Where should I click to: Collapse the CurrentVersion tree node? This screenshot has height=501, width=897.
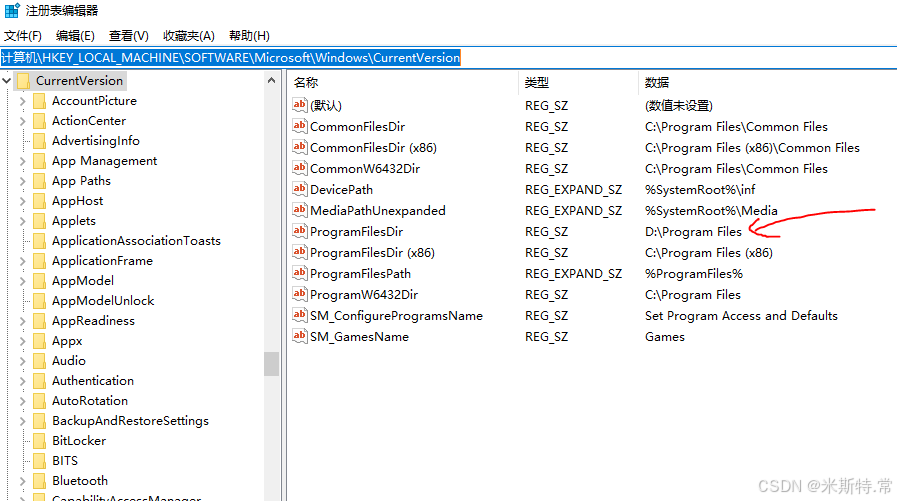7,81
